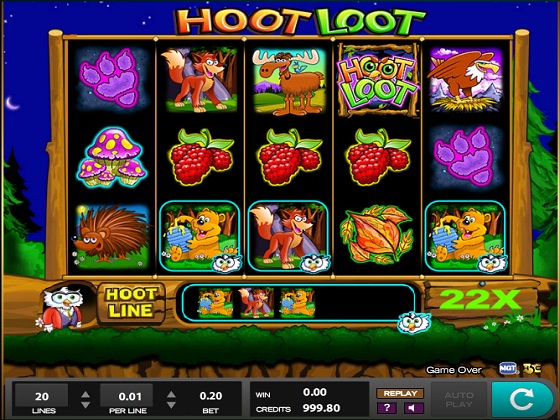Viewport: 560px width, 420px height.
Task: Click the Hoot Loot wild symbol on the reels
Action: [378, 80]
